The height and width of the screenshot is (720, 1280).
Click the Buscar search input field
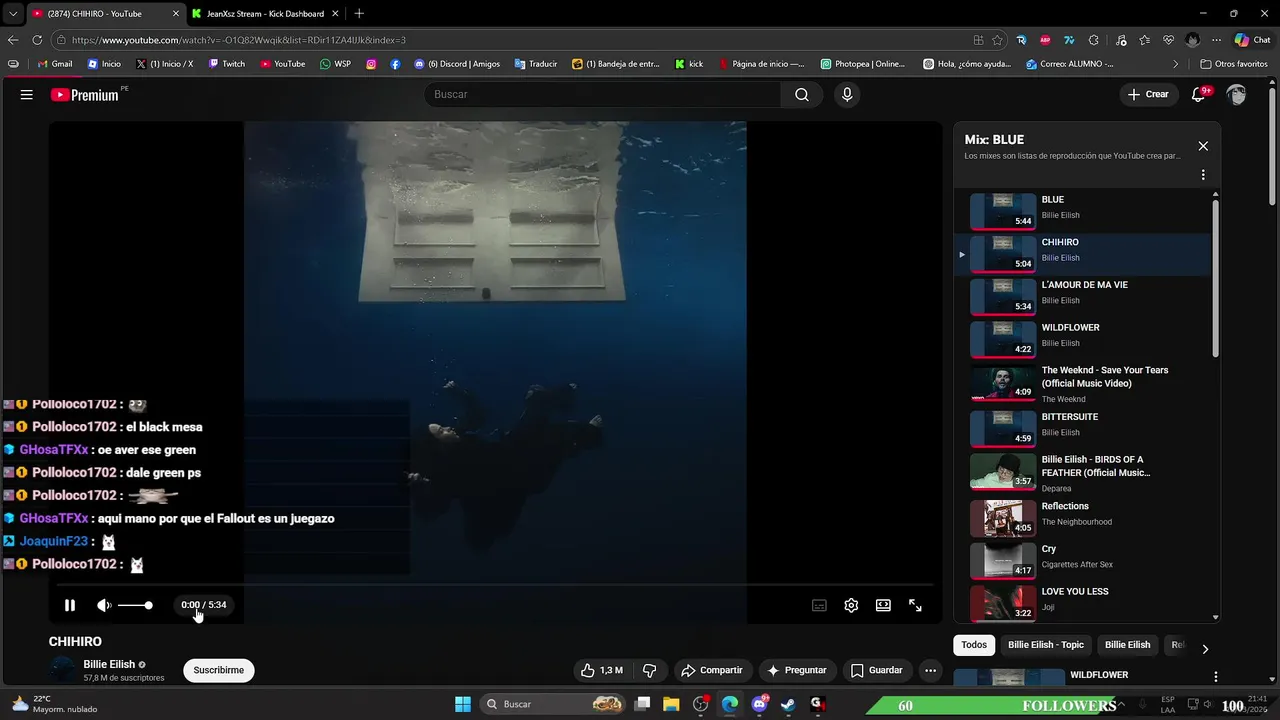[x=603, y=95]
